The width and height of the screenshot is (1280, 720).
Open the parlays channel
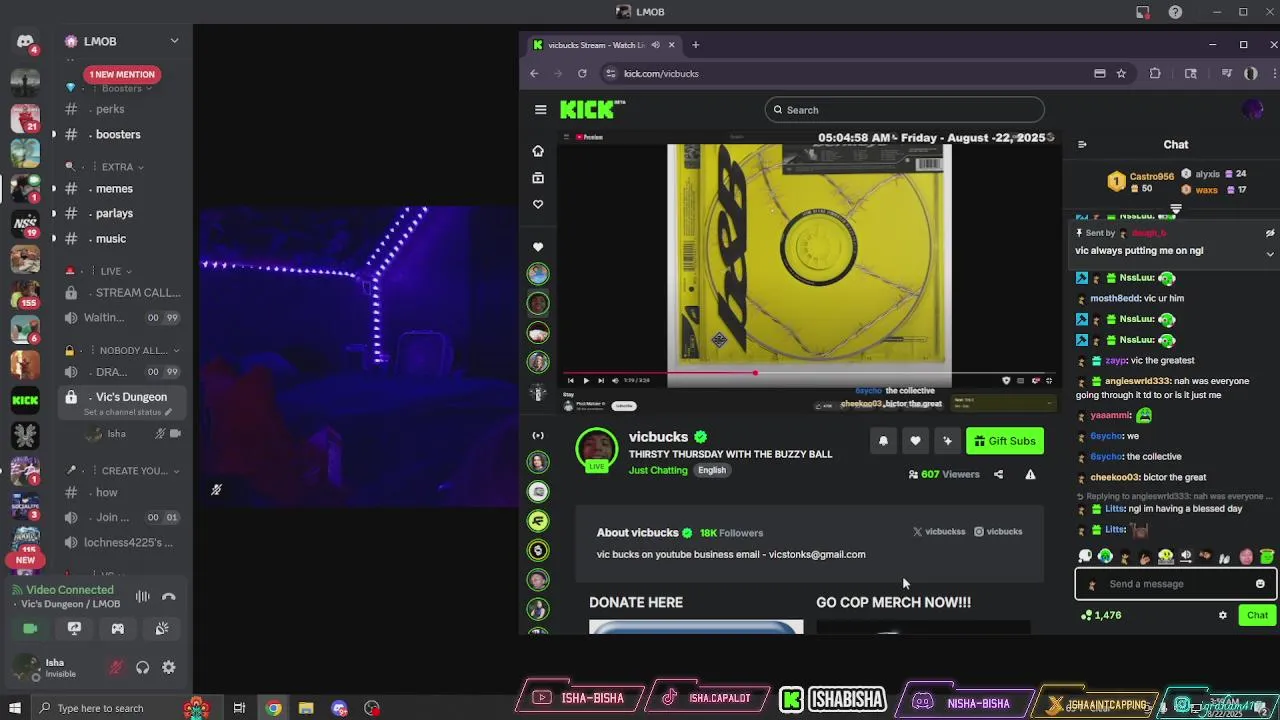click(114, 213)
